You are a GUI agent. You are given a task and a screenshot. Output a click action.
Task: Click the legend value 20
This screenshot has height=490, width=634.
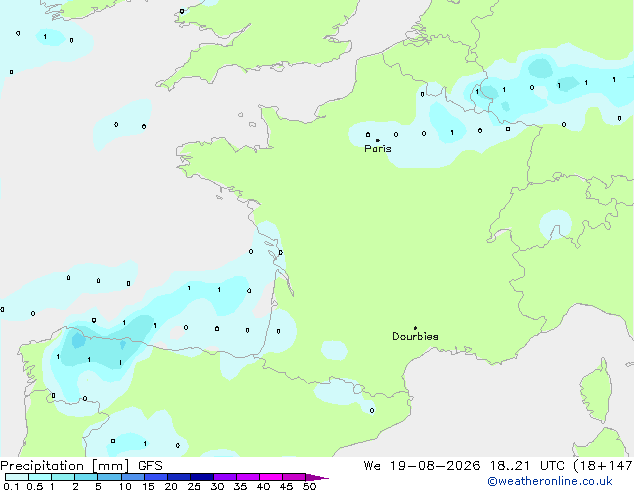(171, 486)
